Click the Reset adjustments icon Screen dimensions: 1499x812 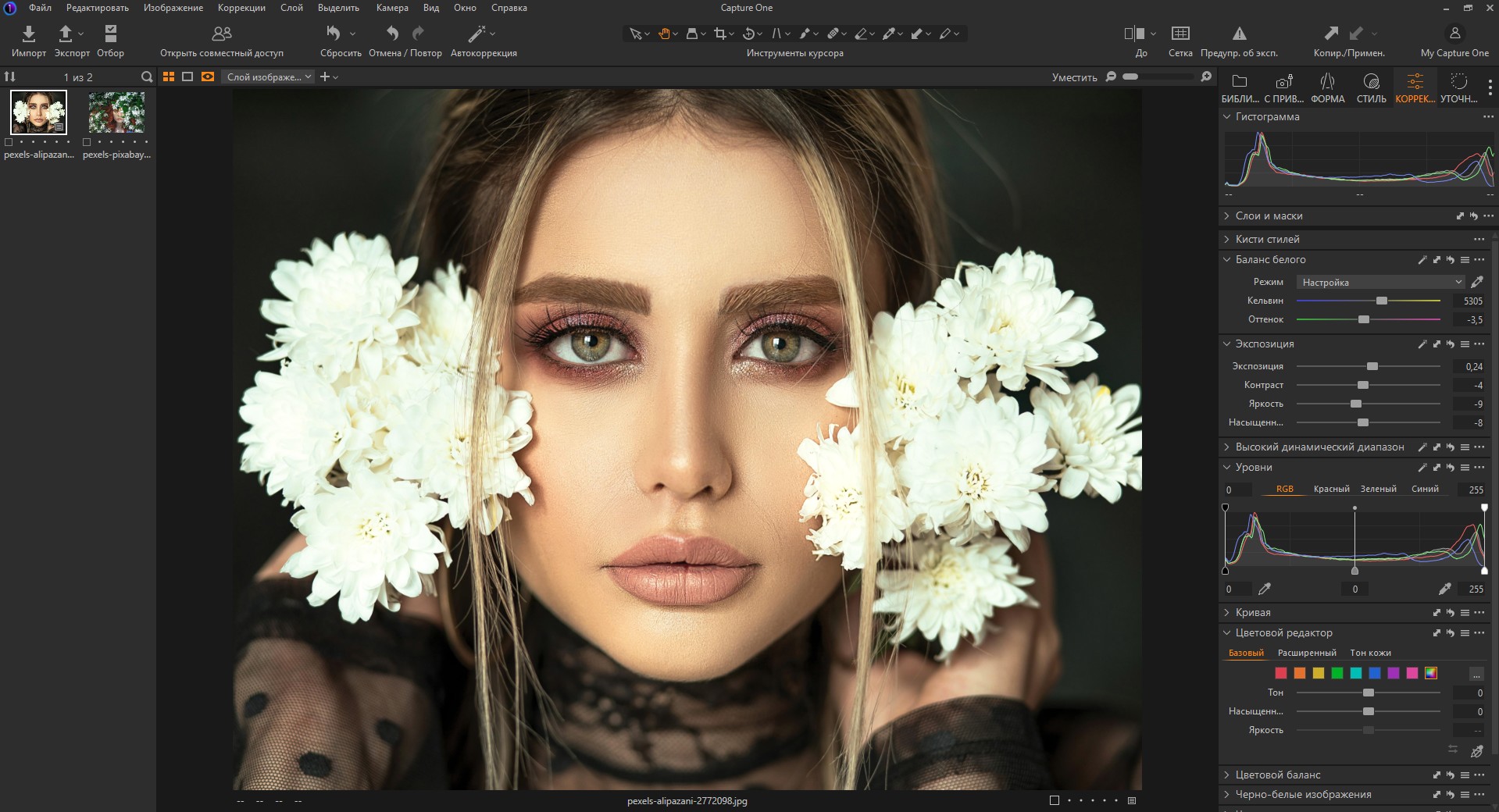[x=334, y=34]
